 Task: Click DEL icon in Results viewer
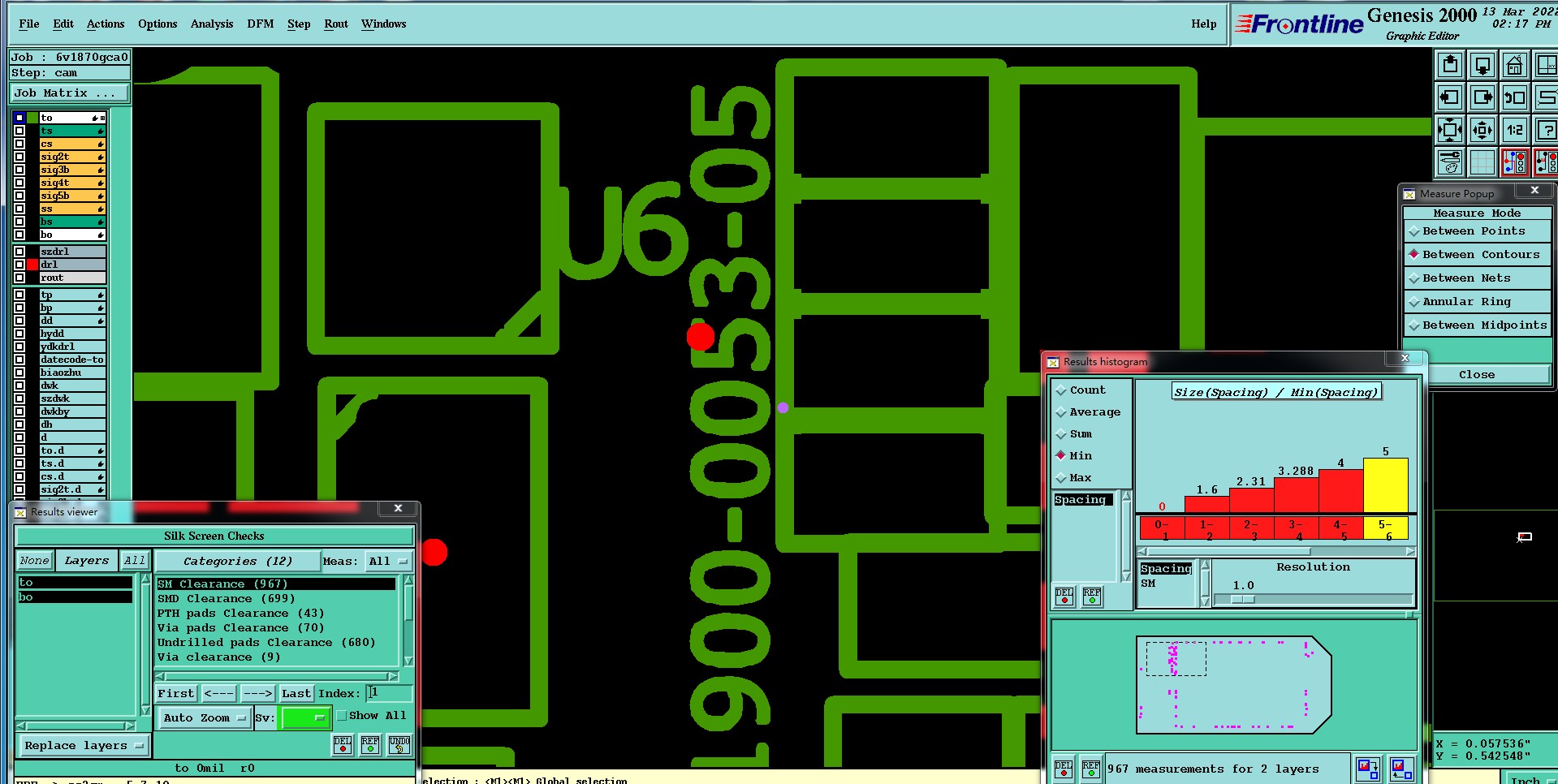(x=343, y=744)
